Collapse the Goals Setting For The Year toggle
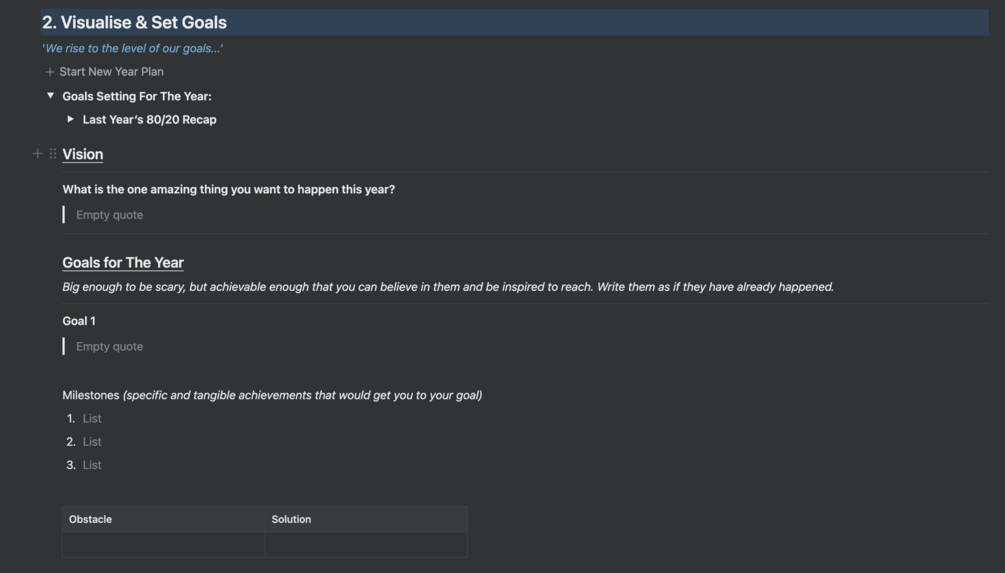The width and height of the screenshot is (1005, 573). 50,96
